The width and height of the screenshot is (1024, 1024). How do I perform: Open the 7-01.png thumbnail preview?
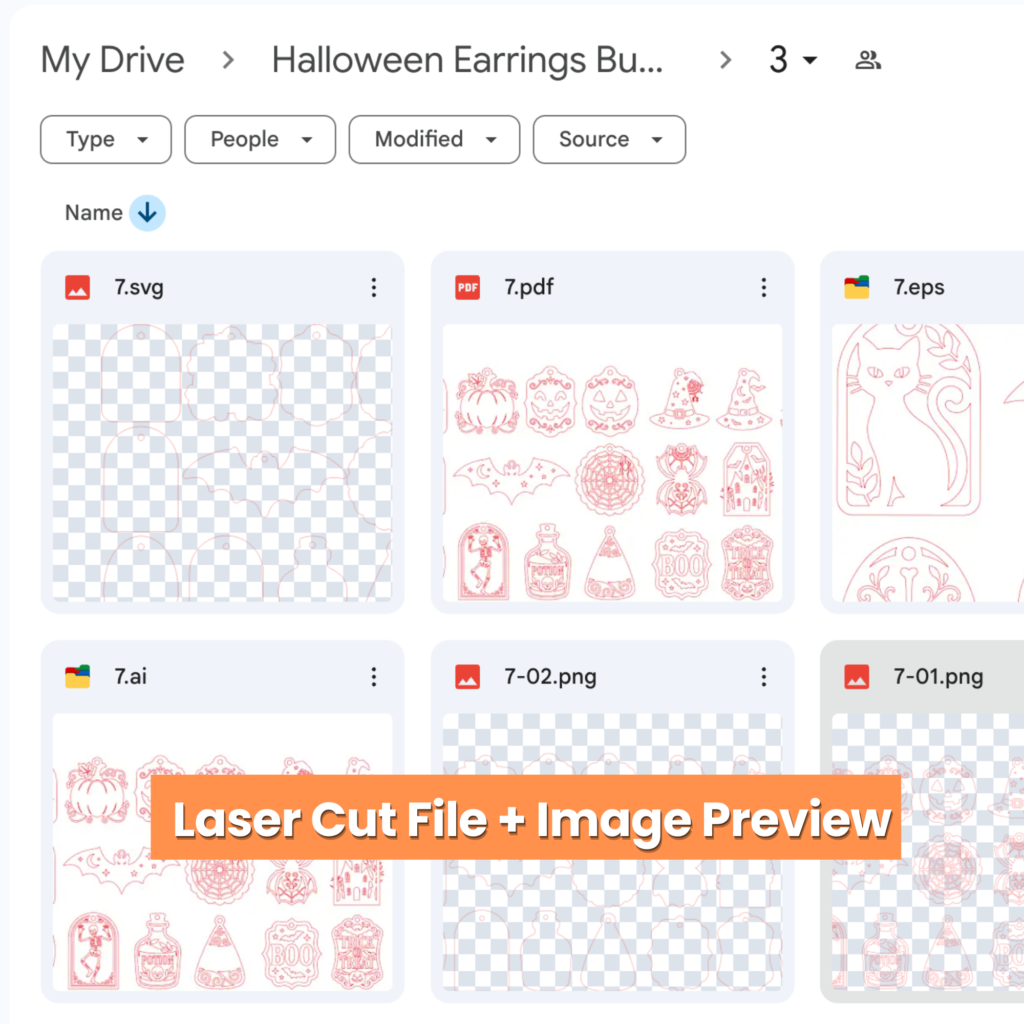(928, 852)
